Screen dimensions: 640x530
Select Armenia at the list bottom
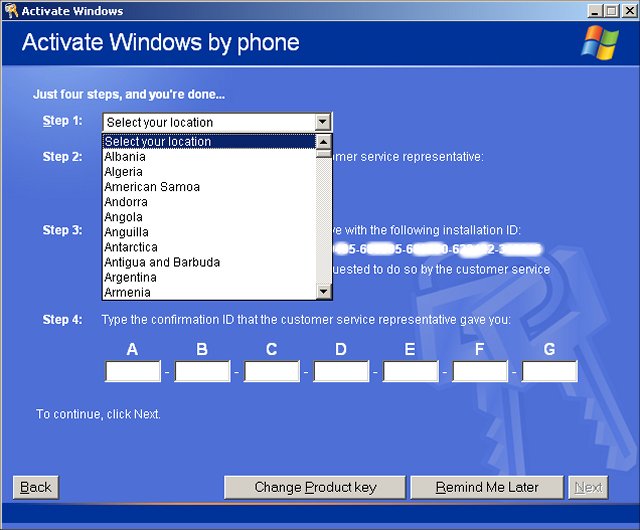coord(127,292)
